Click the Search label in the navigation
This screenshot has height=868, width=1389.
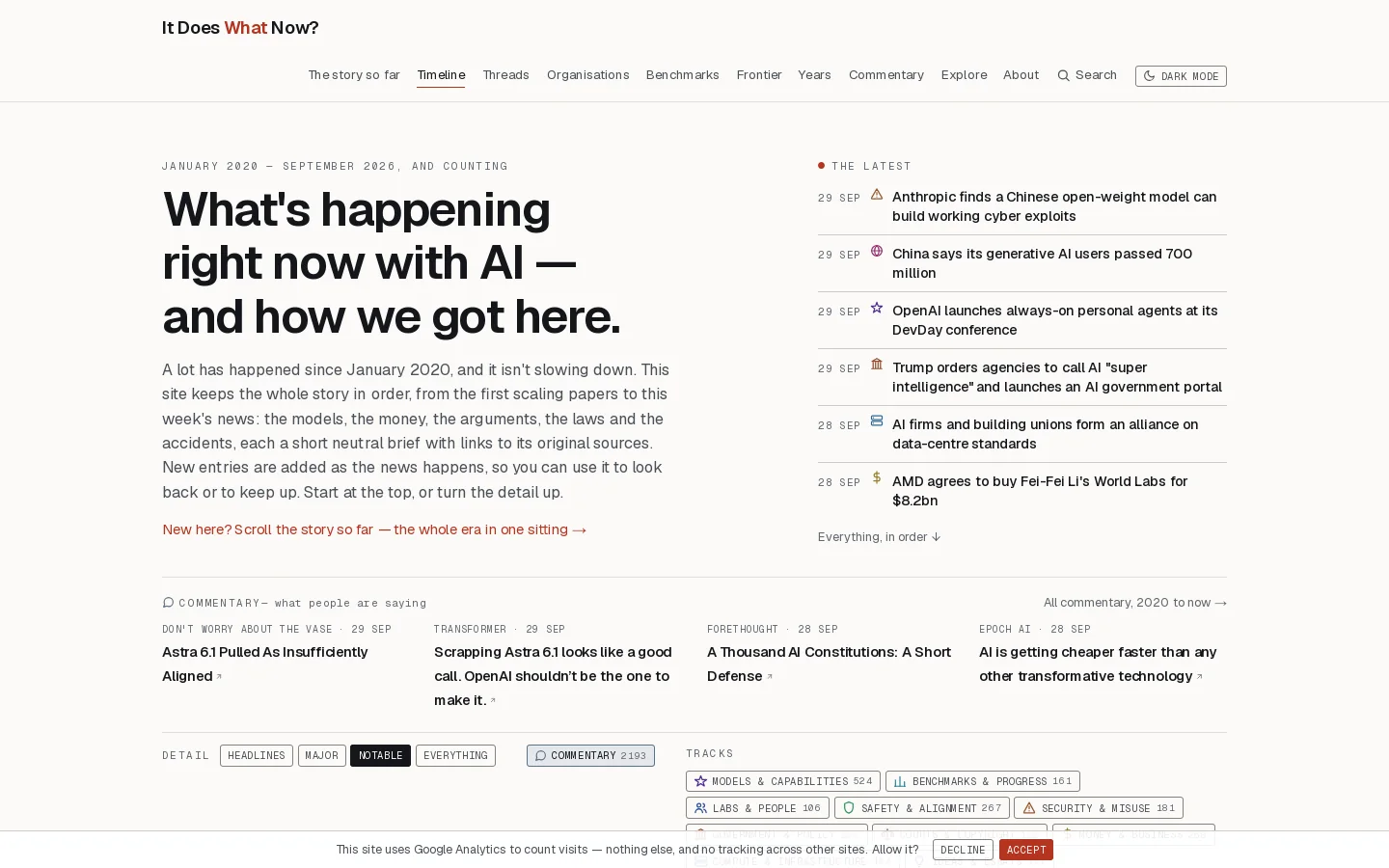point(1096,75)
